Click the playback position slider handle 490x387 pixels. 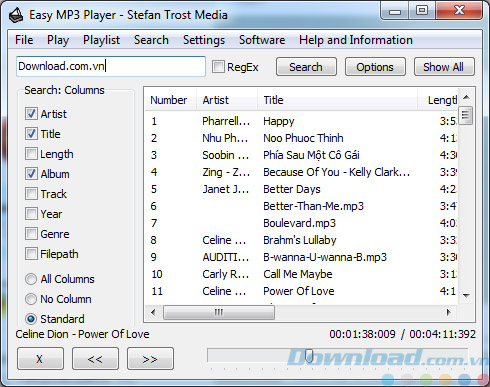[309, 356]
